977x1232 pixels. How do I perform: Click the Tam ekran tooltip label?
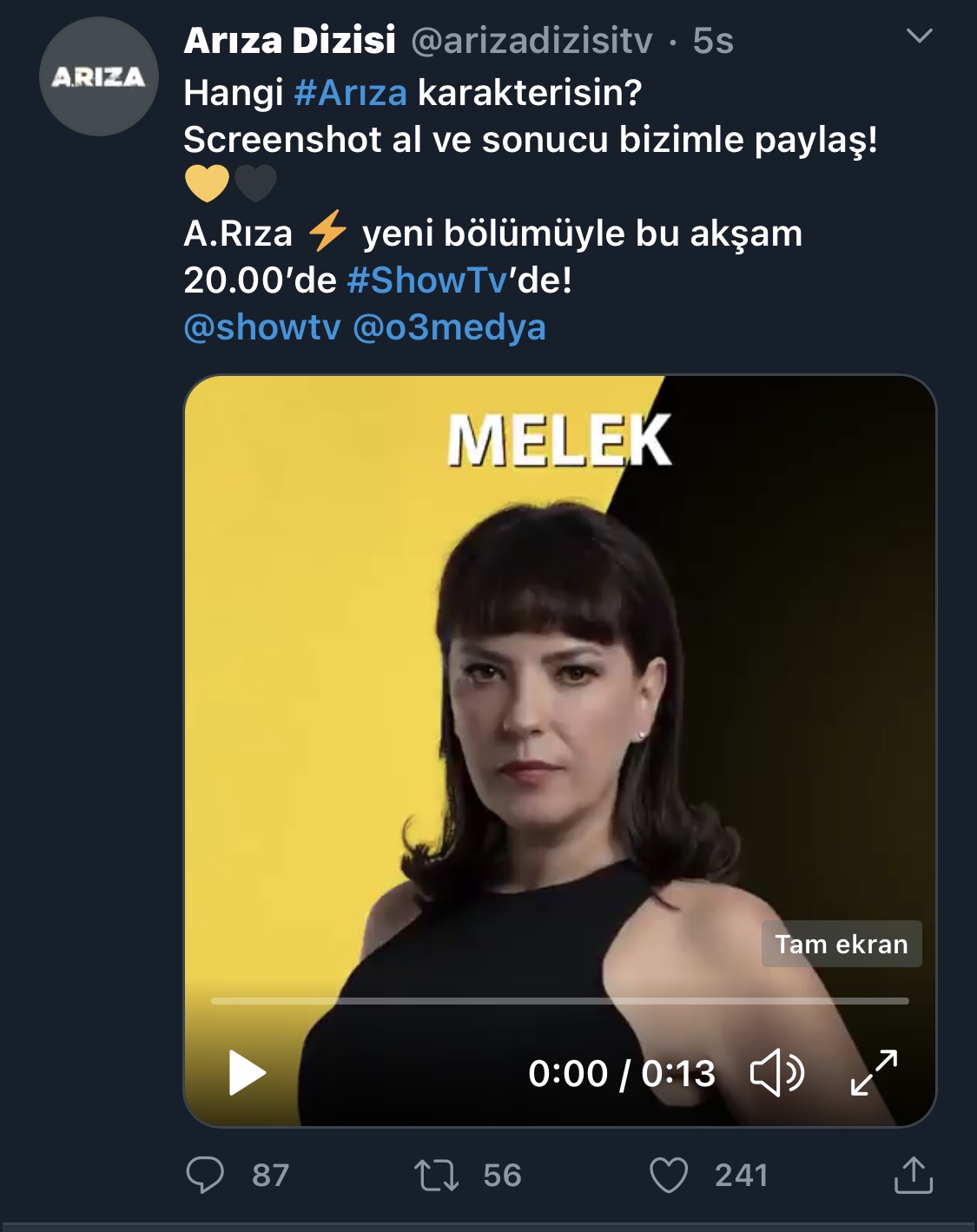point(841,944)
